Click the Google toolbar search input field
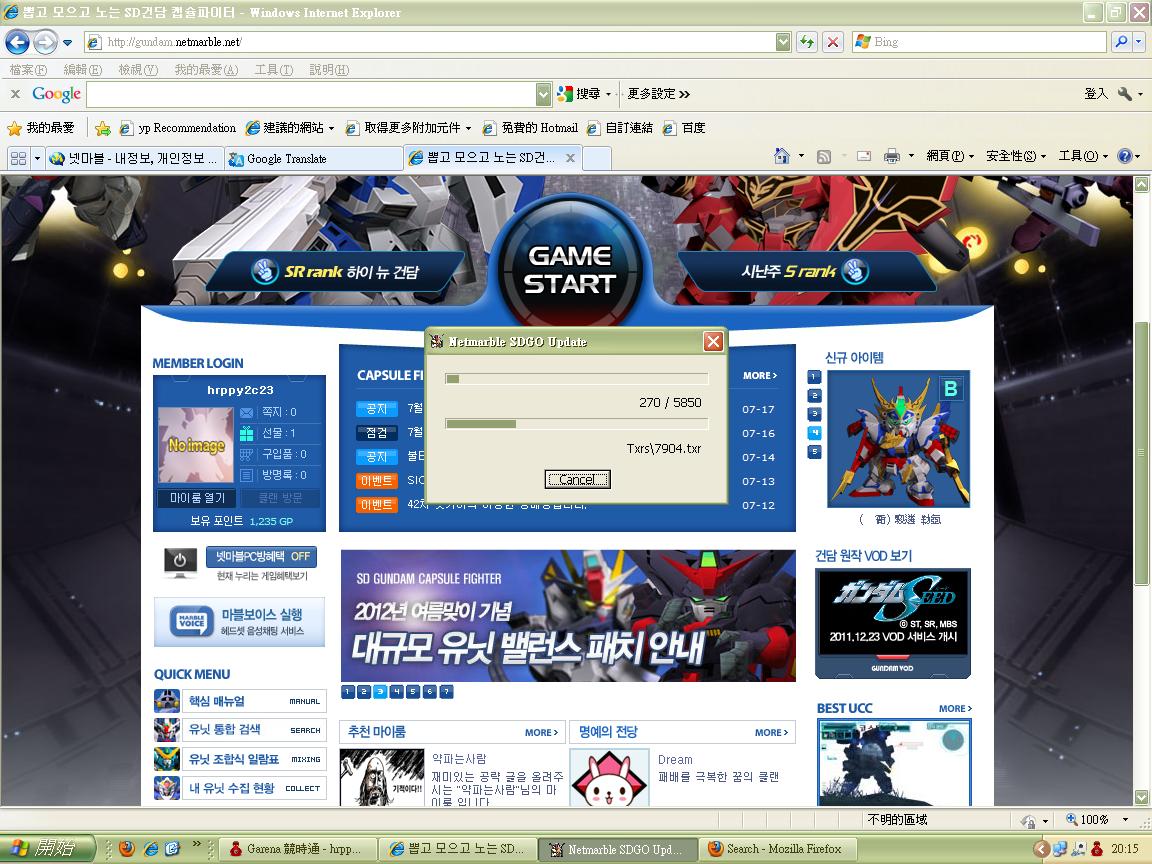Image resolution: width=1152 pixels, height=864 pixels. click(312, 94)
